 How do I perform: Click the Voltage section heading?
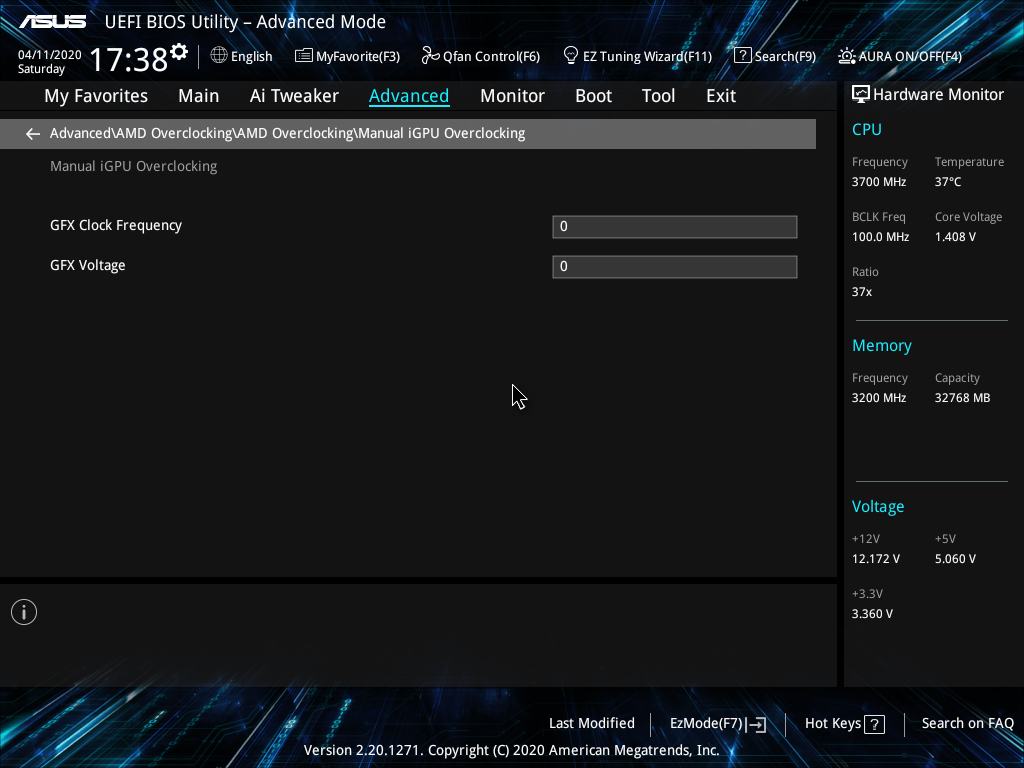click(878, 507)
